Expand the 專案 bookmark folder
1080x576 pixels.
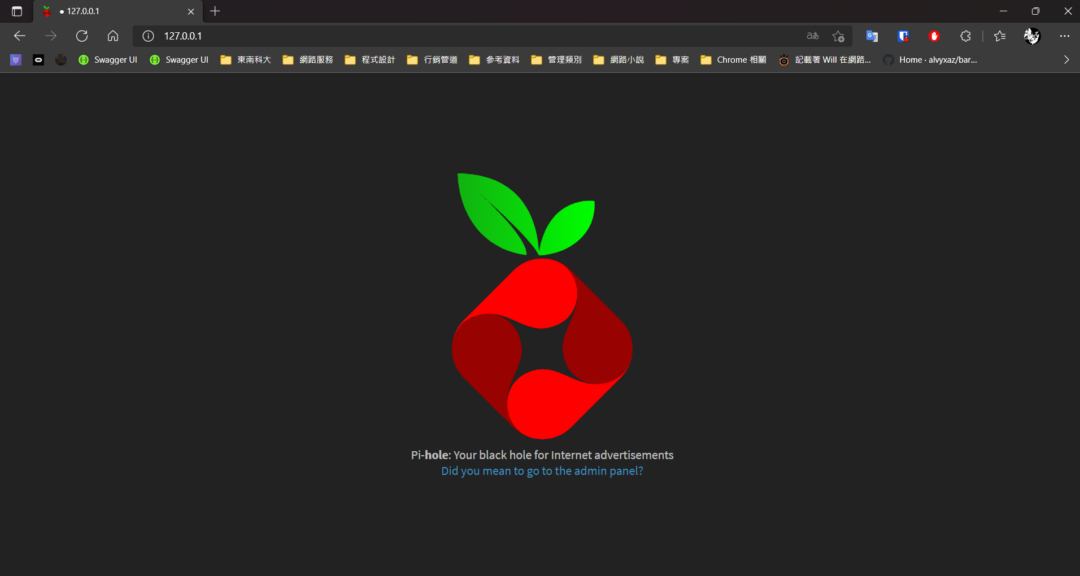pyautogui.click(x=672, y=60)
